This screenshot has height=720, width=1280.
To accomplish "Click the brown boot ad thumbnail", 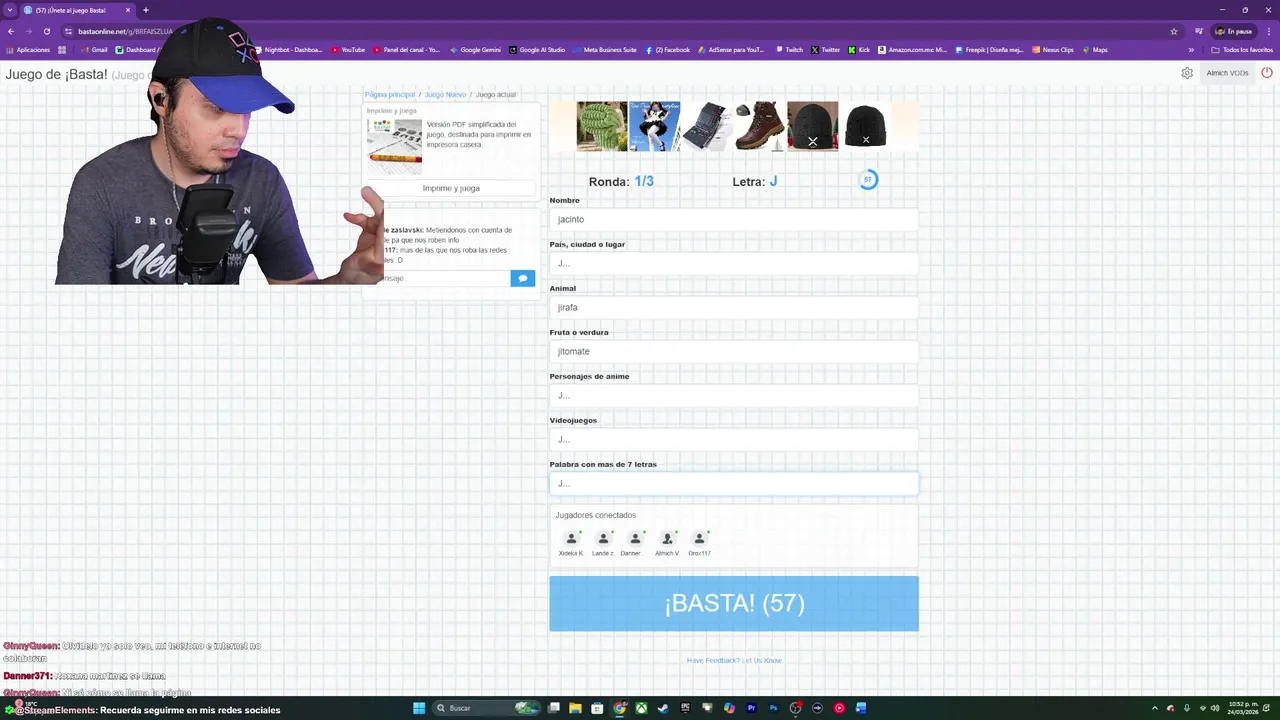I will [x=760, y=126].
